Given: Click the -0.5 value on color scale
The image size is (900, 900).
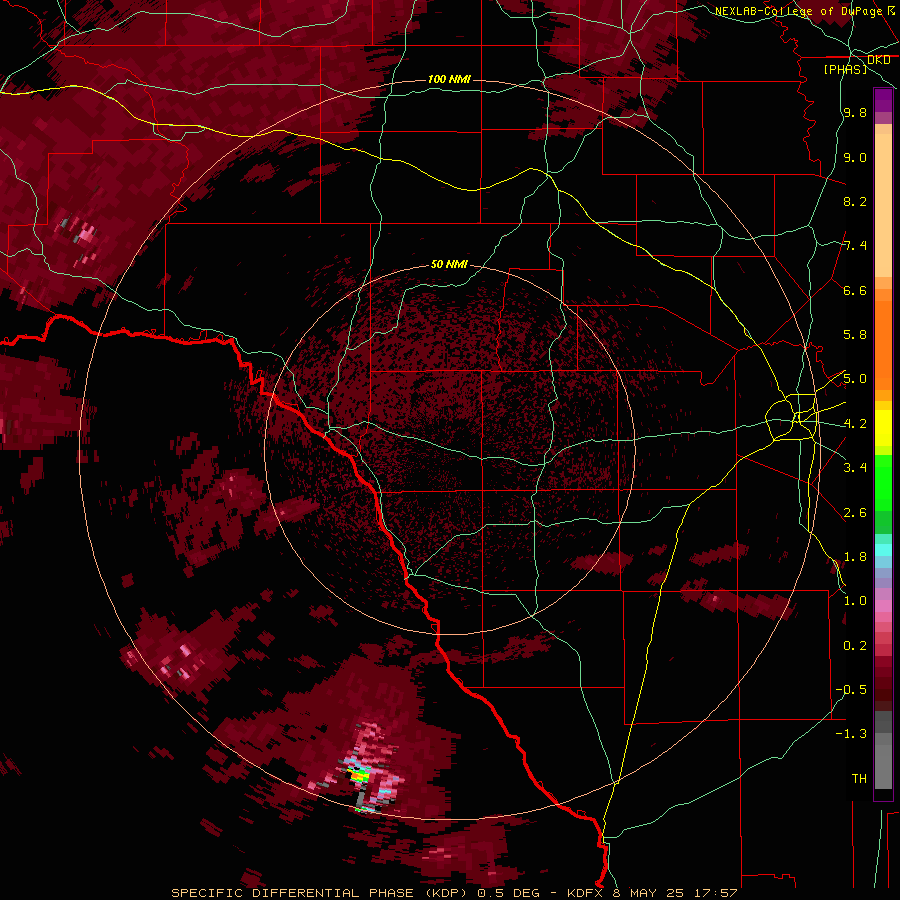Looking at the screenshot, I should [852, 689].
